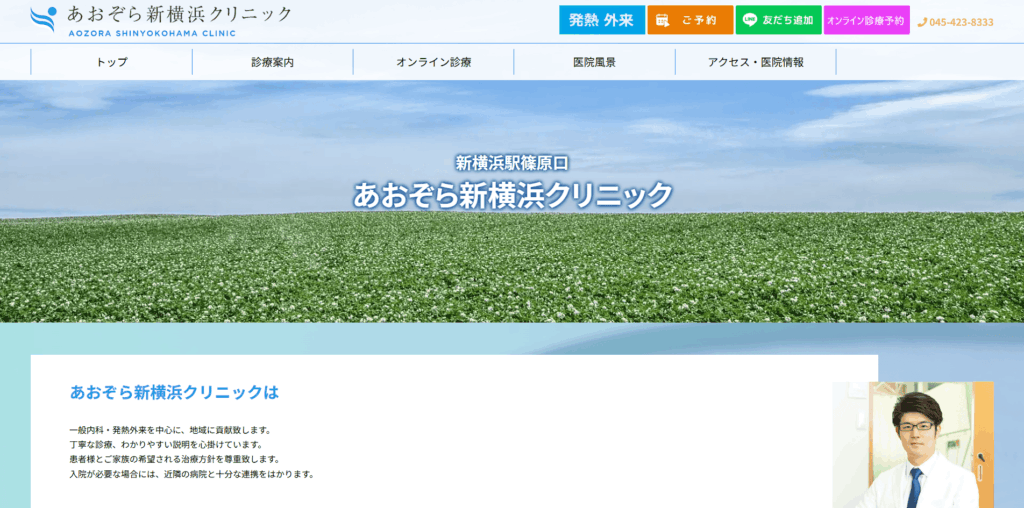Click the LINE icon on 友だち追加 button

(750, 20)
